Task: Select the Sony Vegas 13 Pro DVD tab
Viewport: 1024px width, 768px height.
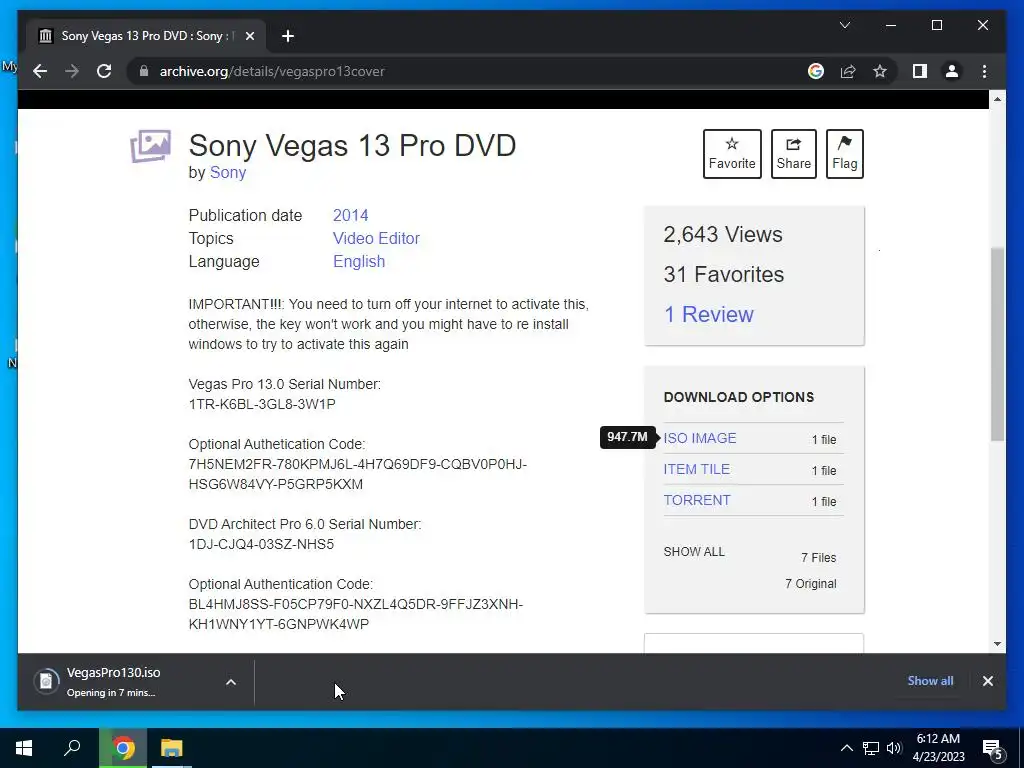Action: tap(146, 36)
